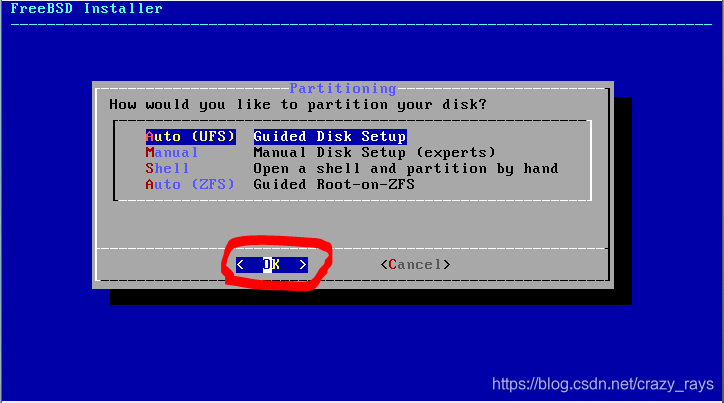Viewport: 724px width, 403px height.
Task: Click the Manual Disk Setup (experts) text
Action: (374, 152)
